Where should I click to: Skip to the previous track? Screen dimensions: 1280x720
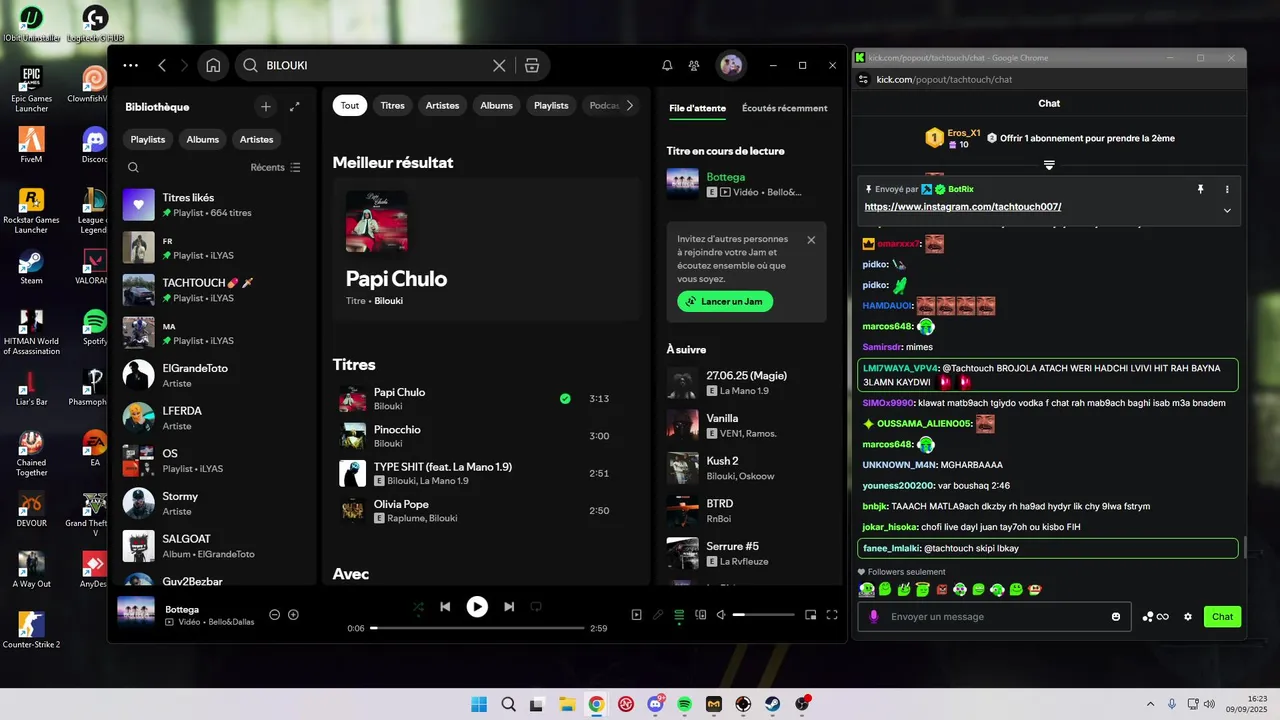[x=445, y=606]
